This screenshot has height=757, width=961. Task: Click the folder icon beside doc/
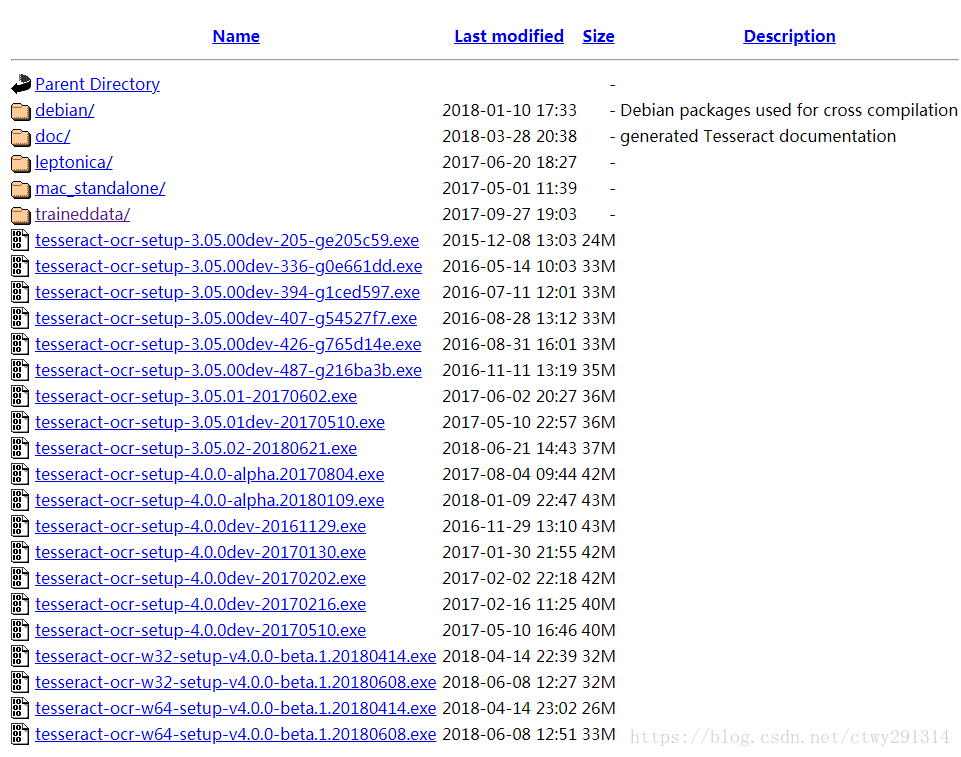click(21, 137)
